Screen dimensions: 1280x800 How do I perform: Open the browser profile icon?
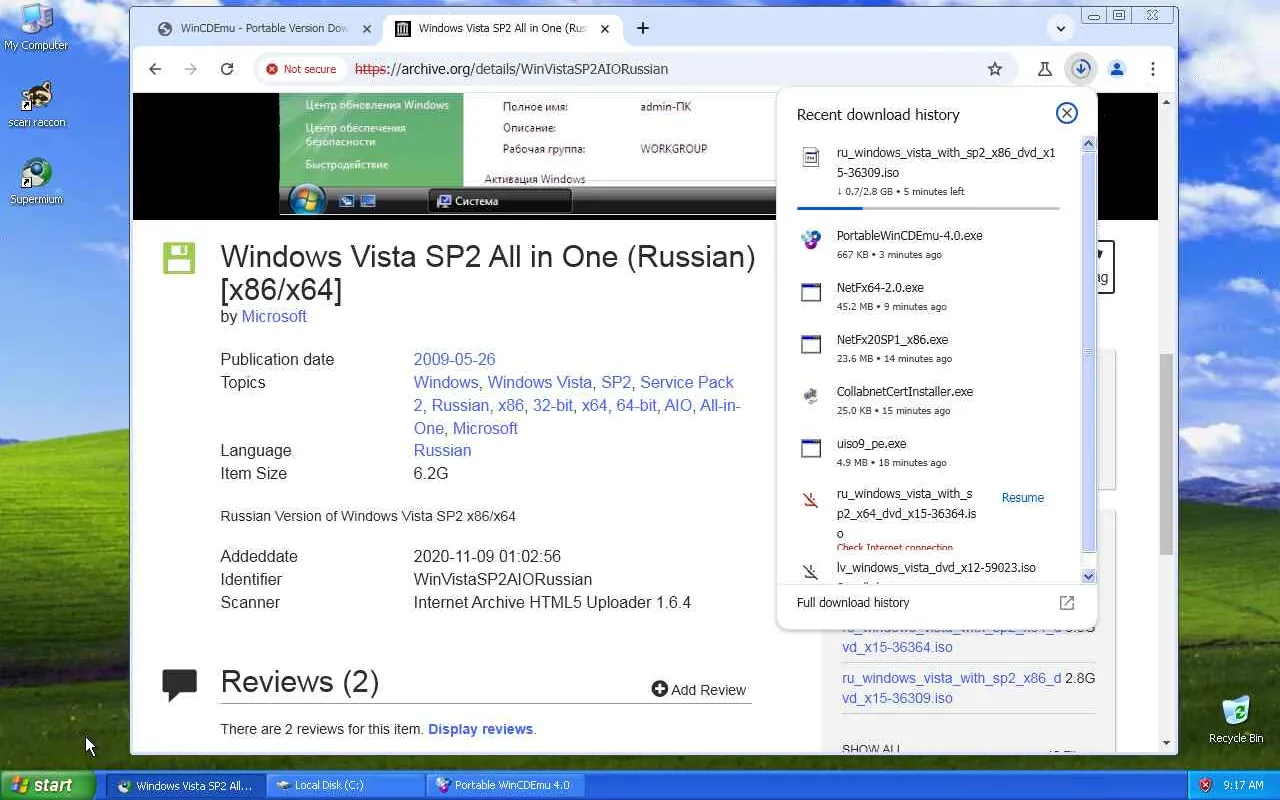point(1117,69)
